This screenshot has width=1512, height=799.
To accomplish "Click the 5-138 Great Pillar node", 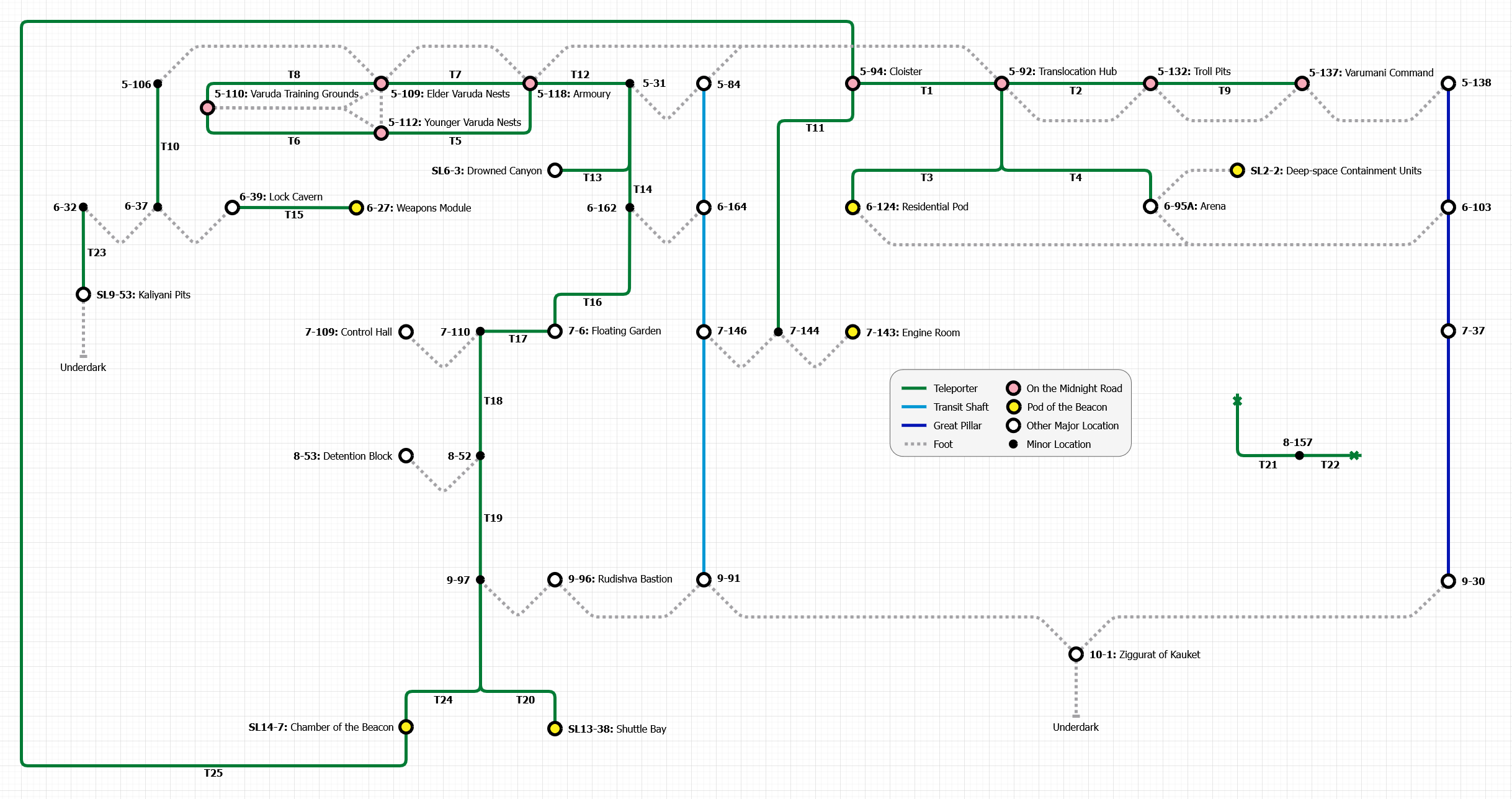I will [1448, 83].
